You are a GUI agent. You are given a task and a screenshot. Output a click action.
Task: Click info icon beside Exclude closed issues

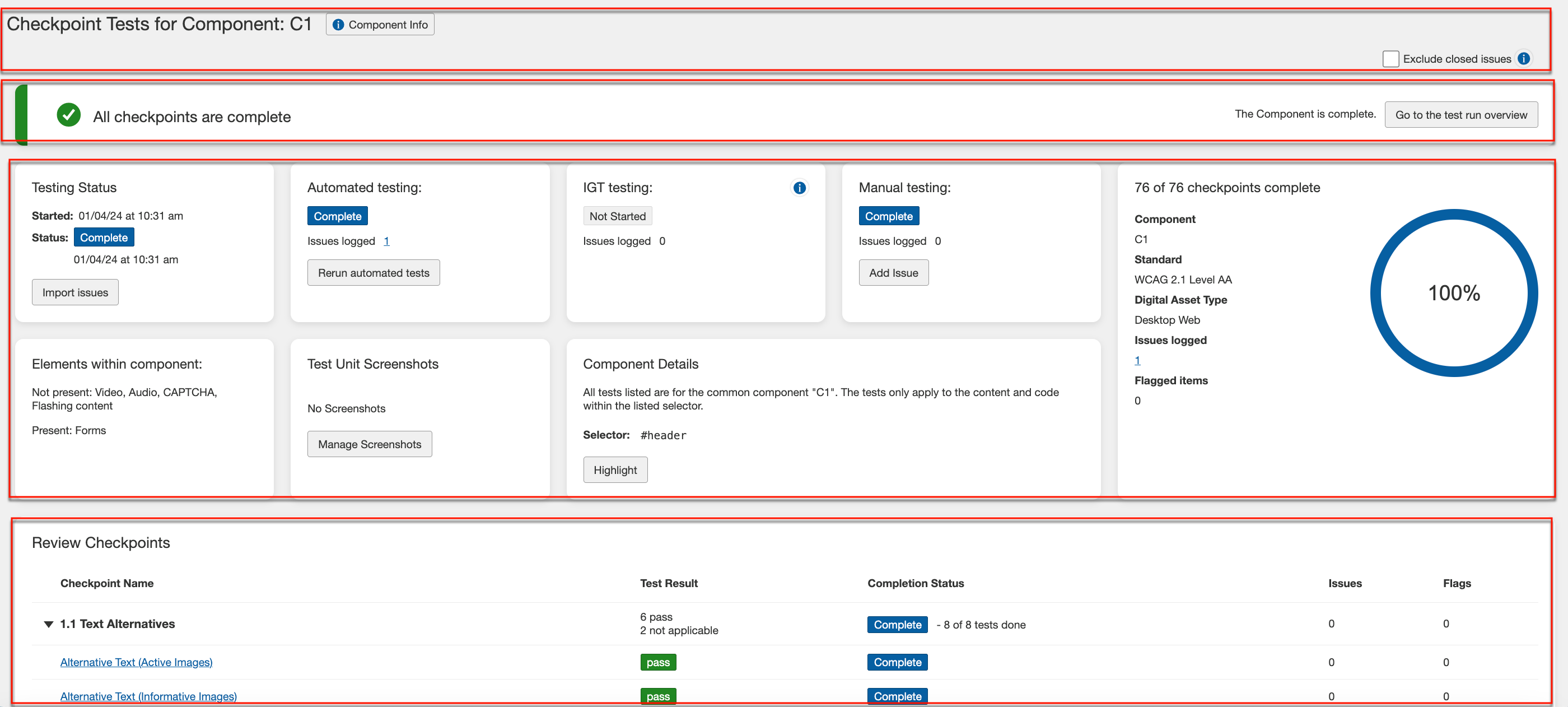pos(1523,58)
